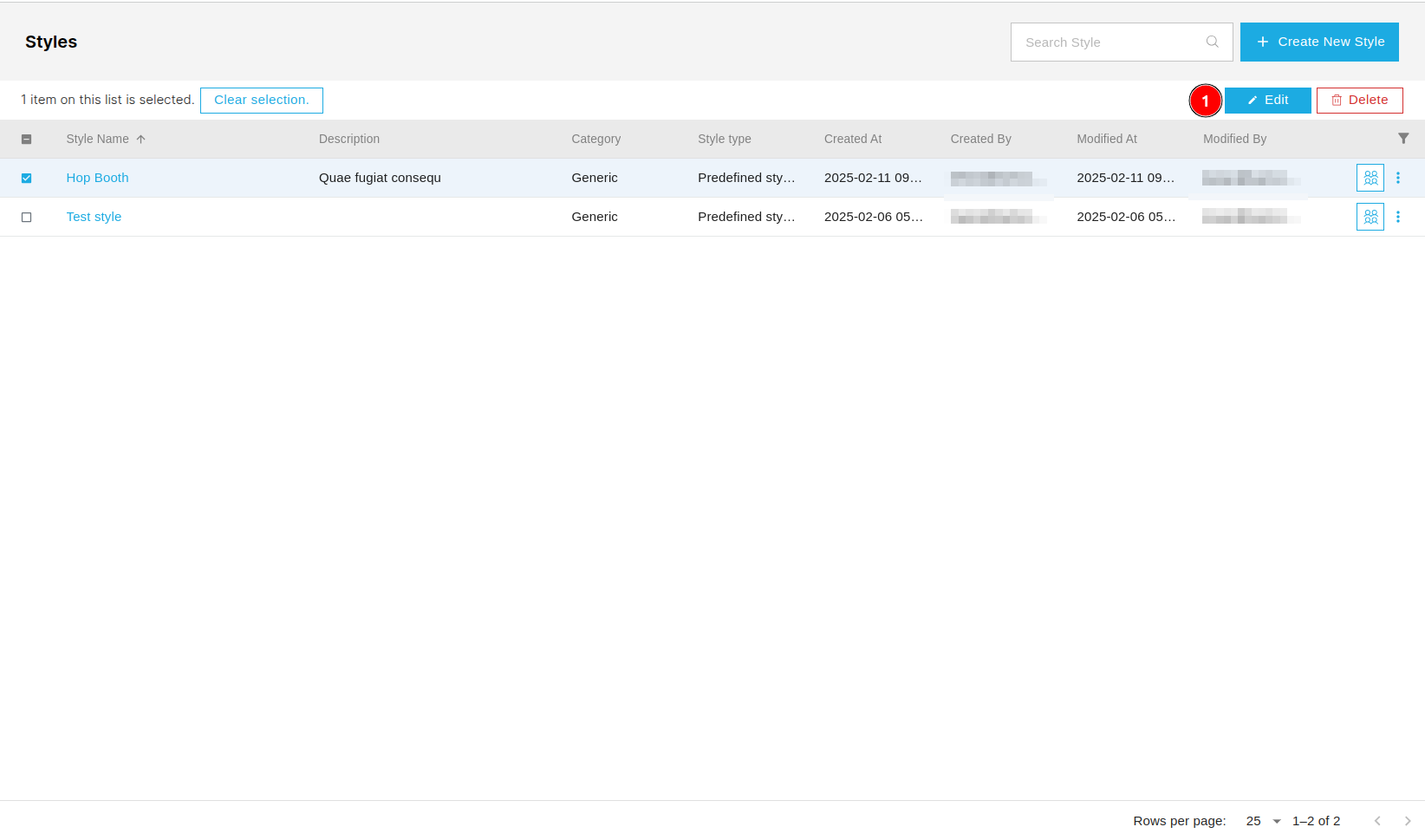1425x840 pixels.
Task: Sort by Created At column header
Action: 853,139
